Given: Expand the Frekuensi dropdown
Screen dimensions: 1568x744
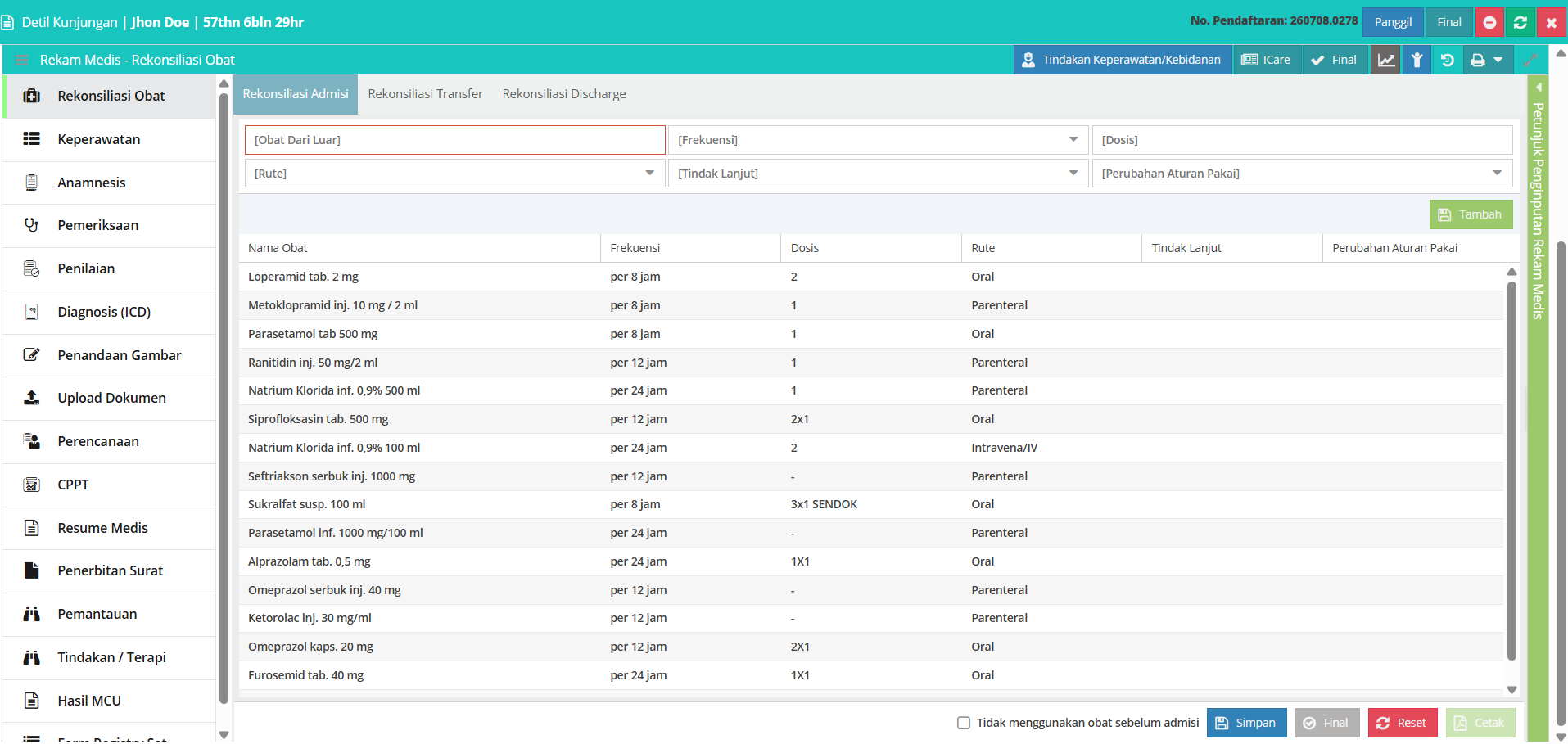Looking at the screenshot, I should click(x=878, y=140).
